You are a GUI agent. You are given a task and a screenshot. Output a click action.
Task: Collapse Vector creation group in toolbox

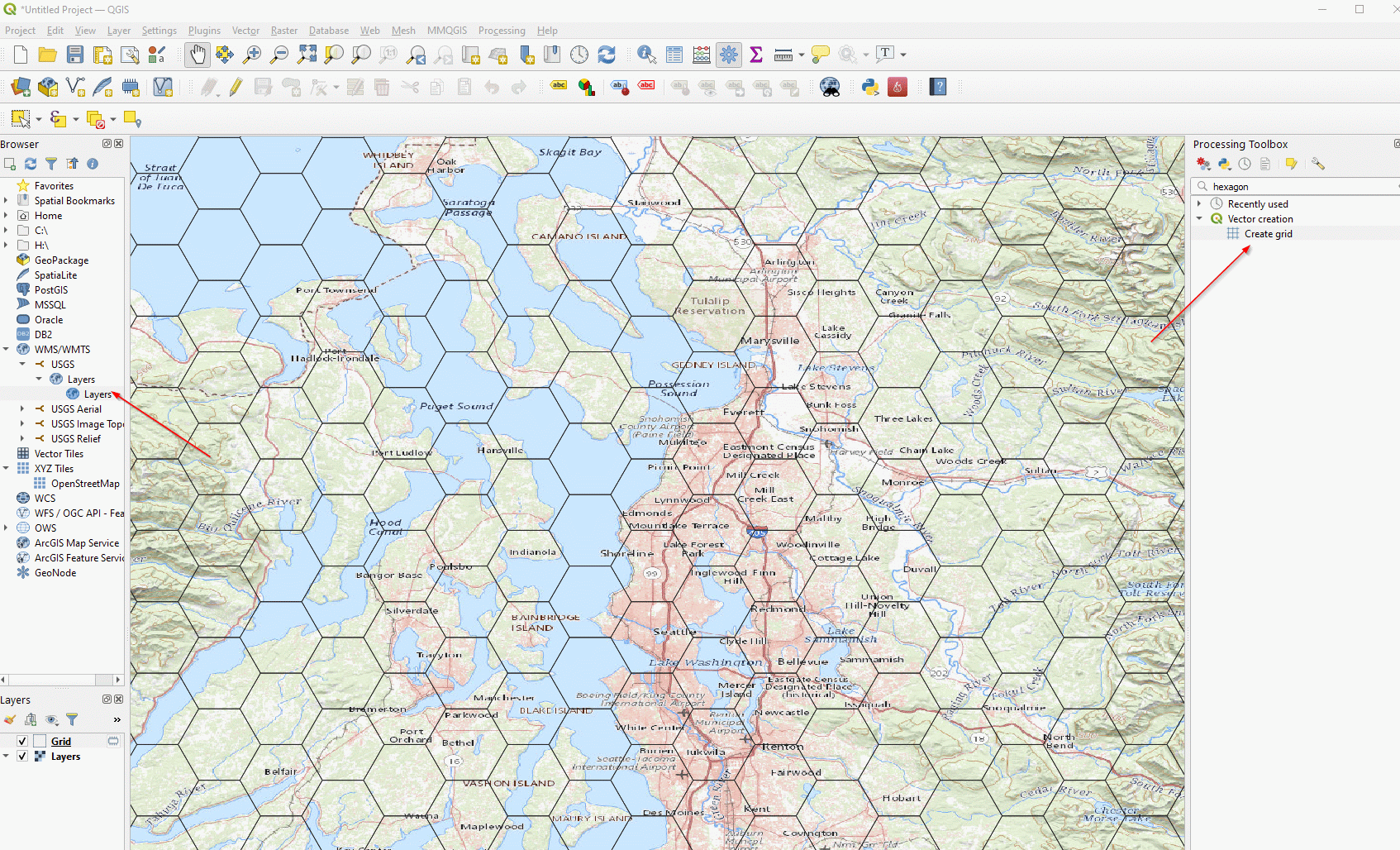1200,219
